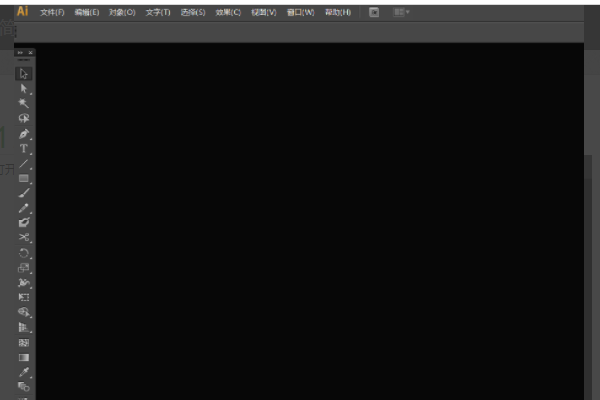Click the Ai application logo

point(23,11)
